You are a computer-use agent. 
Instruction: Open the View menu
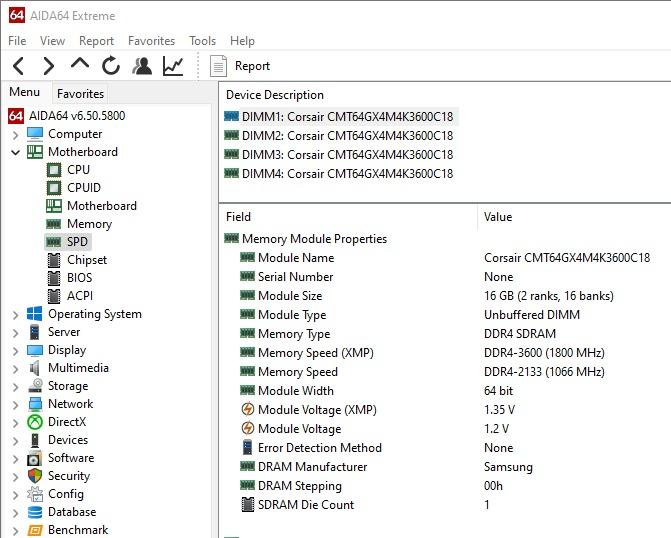tap(52, 41)
